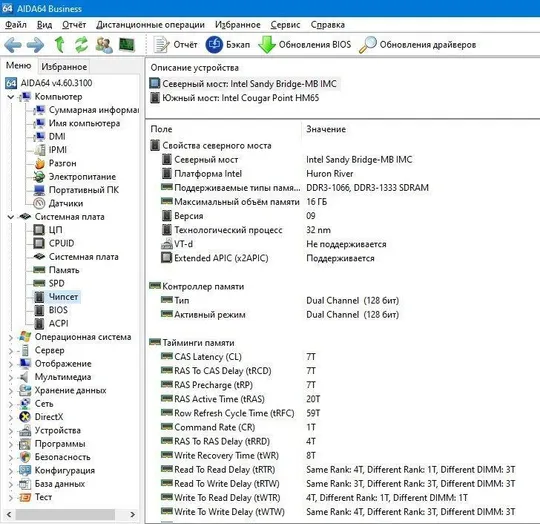Click the Значение column header
Image resolution: width=540 pixels, height=524 pixels.
(326, 129)
